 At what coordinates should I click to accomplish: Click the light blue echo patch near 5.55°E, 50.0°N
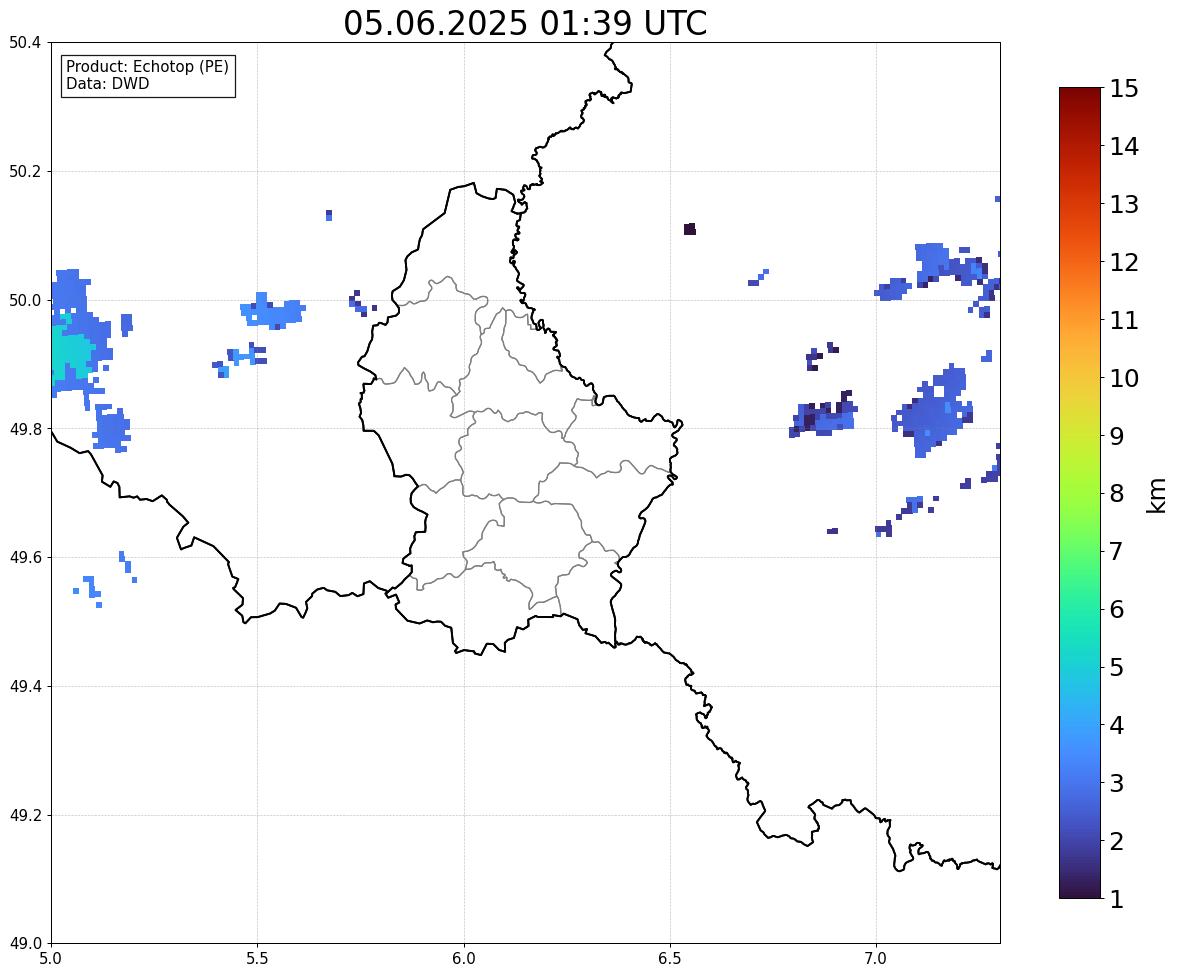272,310
